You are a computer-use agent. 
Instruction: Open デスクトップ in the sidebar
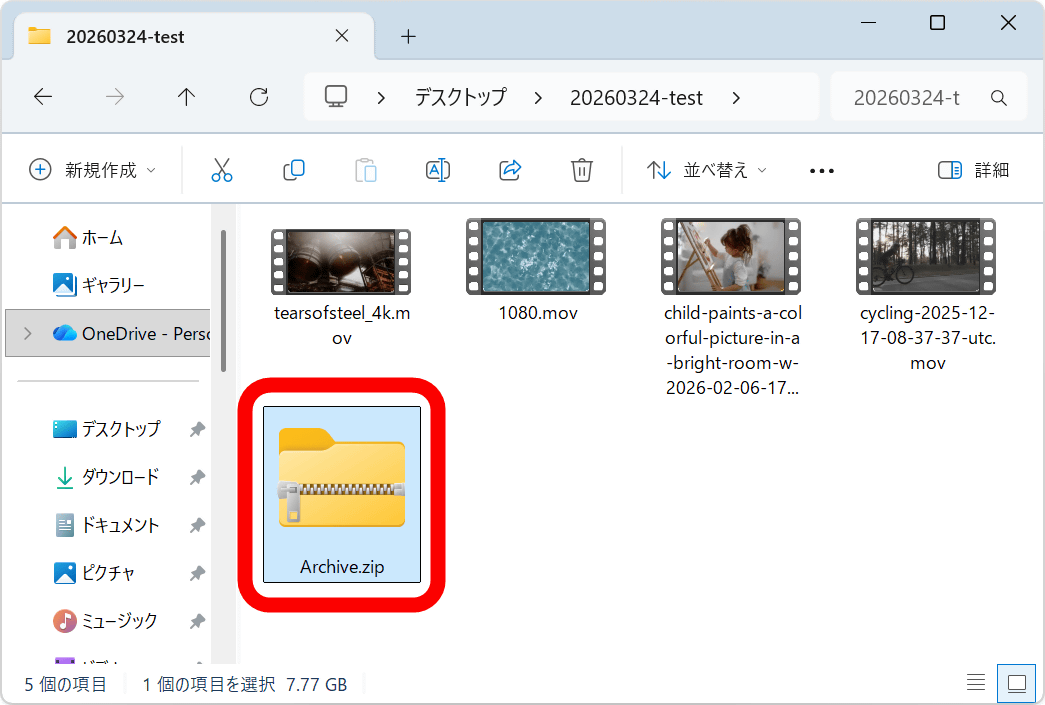[107, 429]
